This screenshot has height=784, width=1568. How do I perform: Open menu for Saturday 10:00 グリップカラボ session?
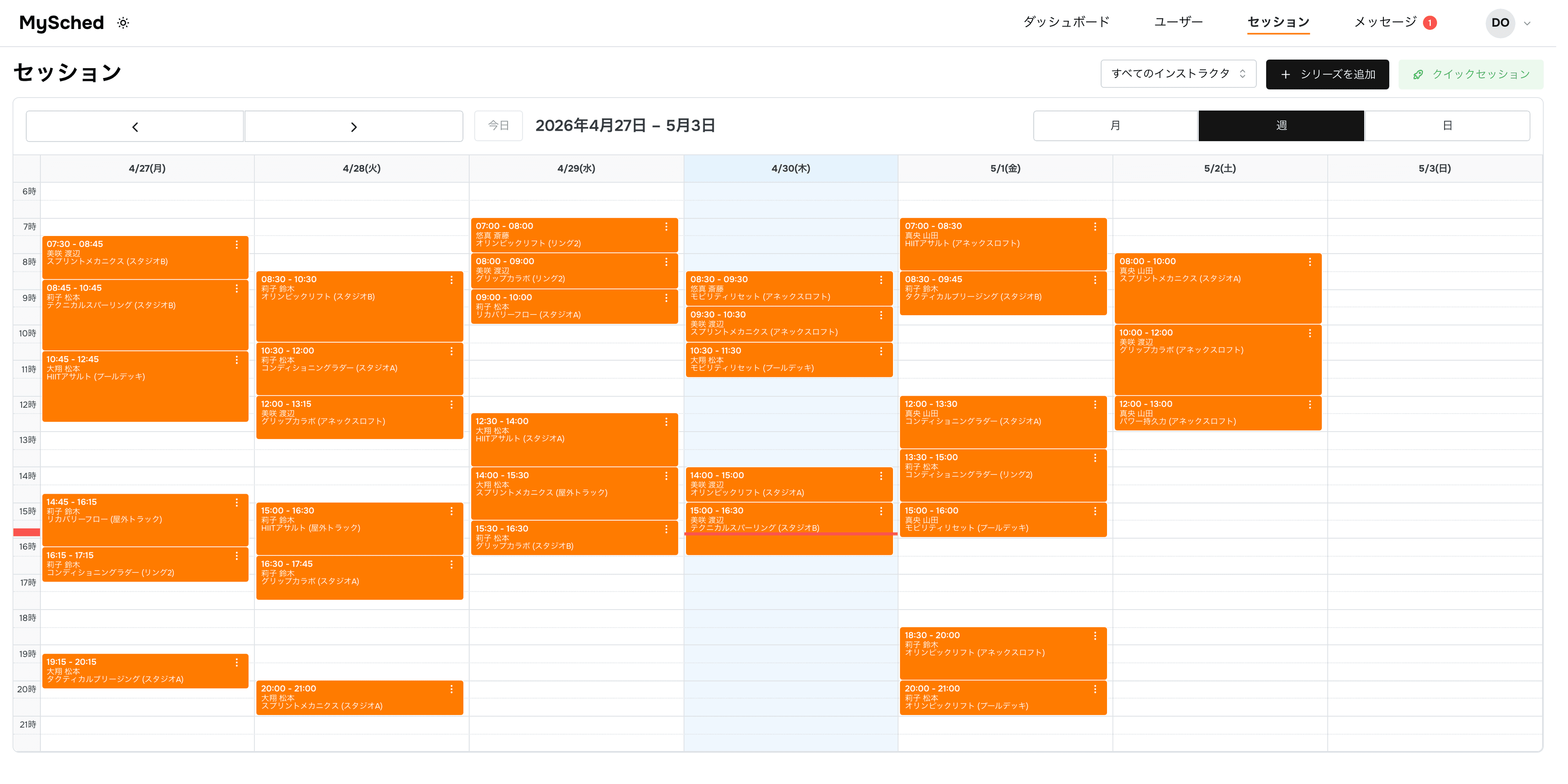pyautogui.click(x=1310, y=334)
